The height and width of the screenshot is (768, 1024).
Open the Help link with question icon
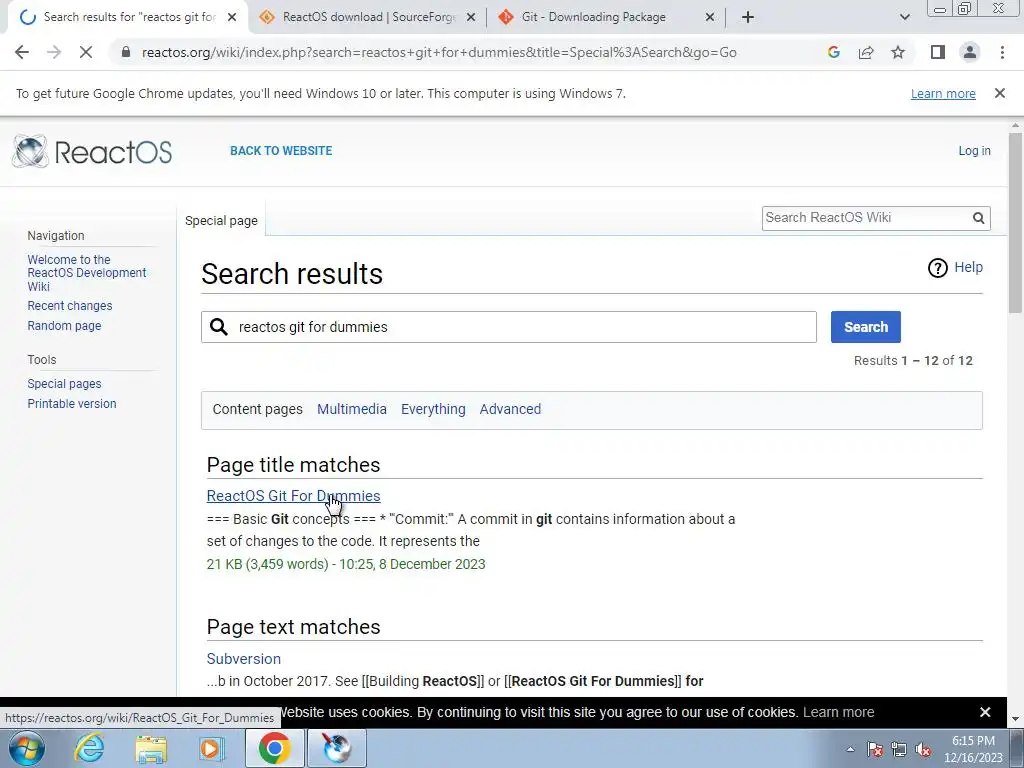955,268
